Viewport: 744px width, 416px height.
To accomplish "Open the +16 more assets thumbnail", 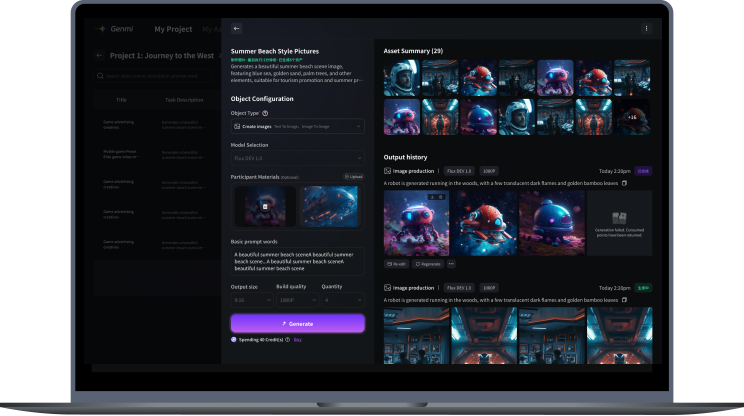I will tap(631, 116).
